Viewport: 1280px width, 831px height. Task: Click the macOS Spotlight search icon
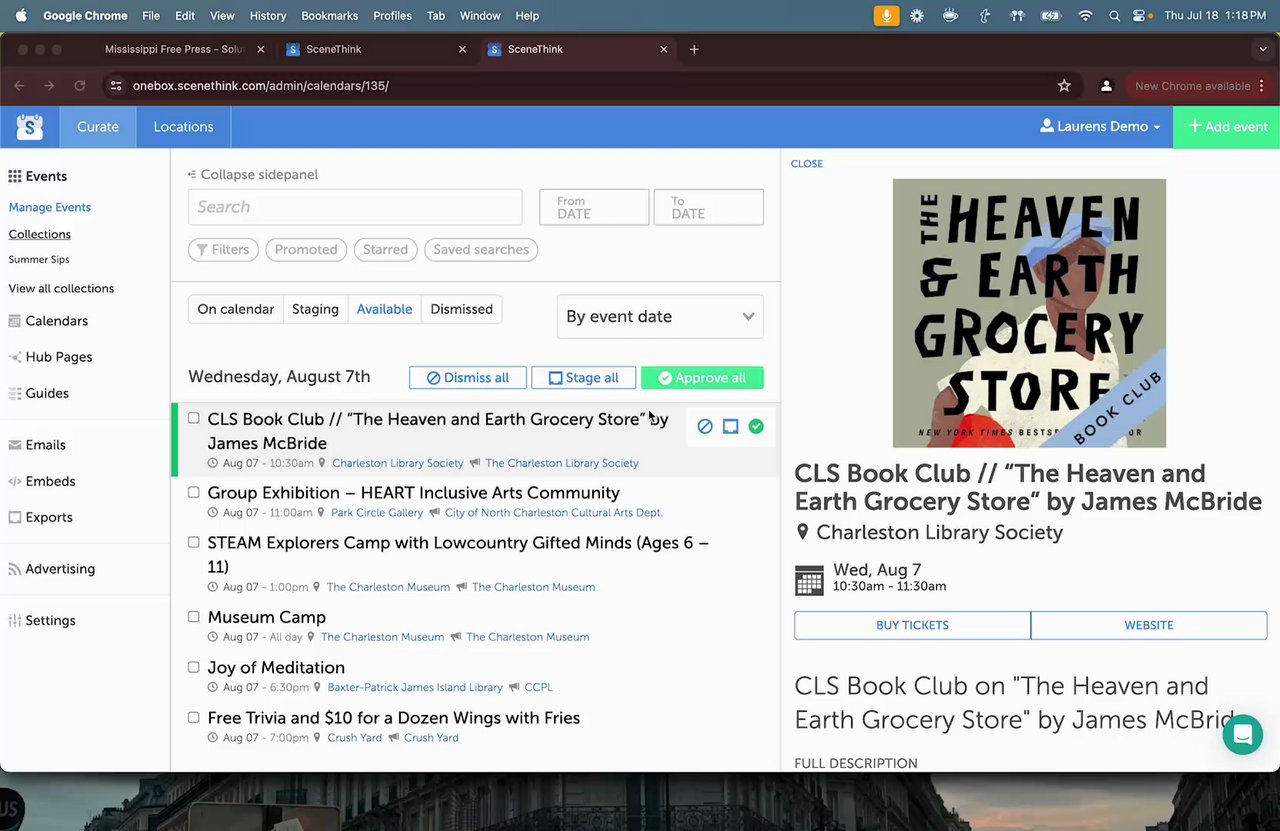point(1114,16)
